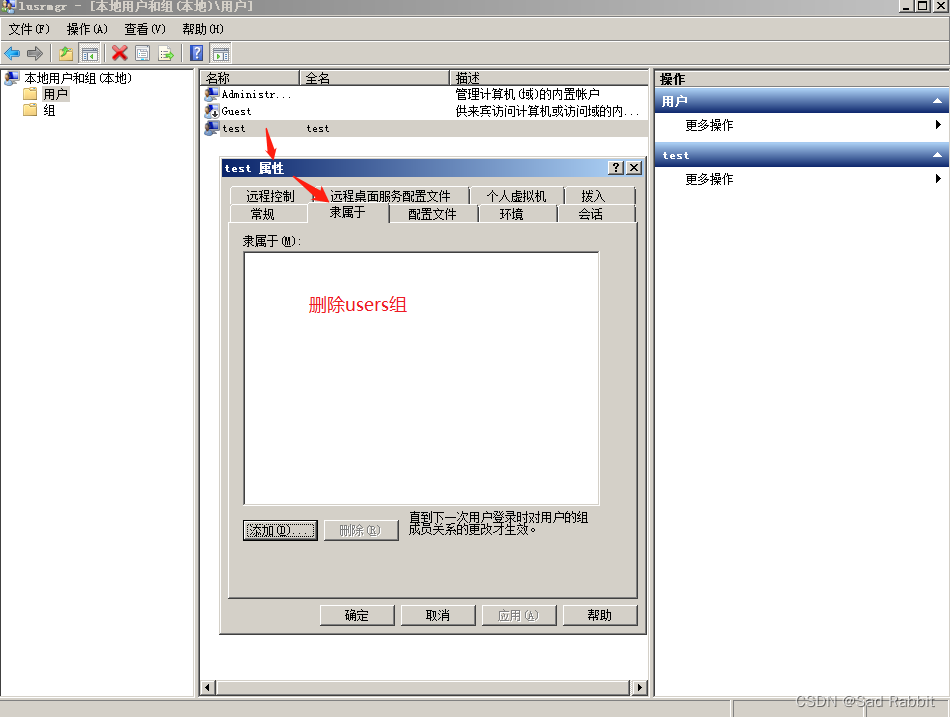Expand 更多操作 submenu arrow under test
The height and width of the screenshot is (717, 950).
pos(938,178)
